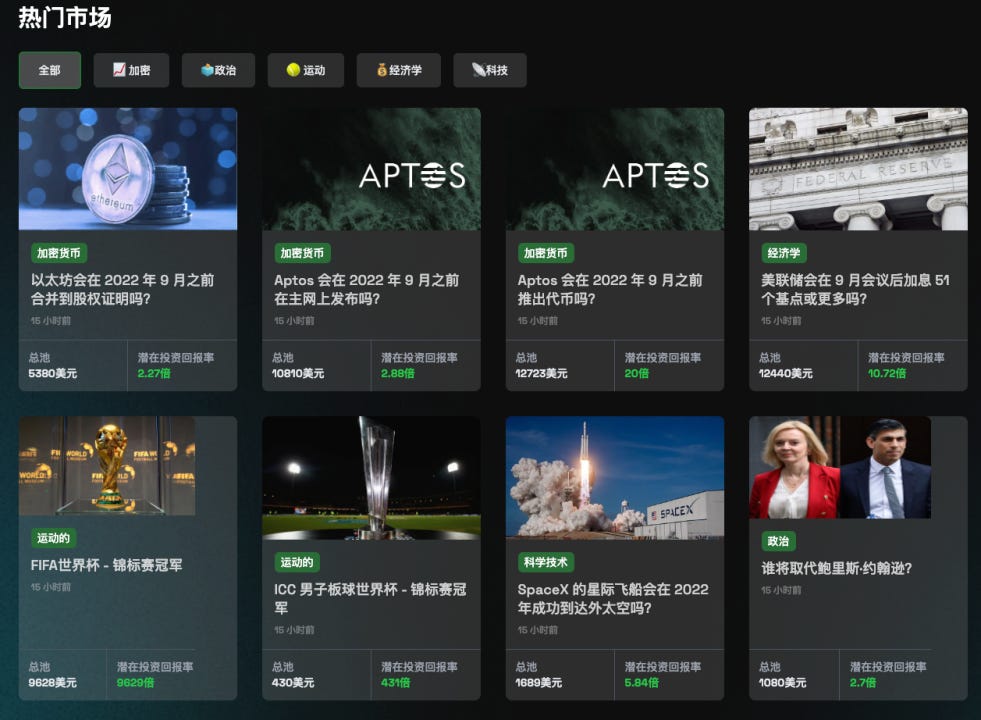Click the 431倍 return value
This screenshot has width=981, height=720.
[395, 682]
